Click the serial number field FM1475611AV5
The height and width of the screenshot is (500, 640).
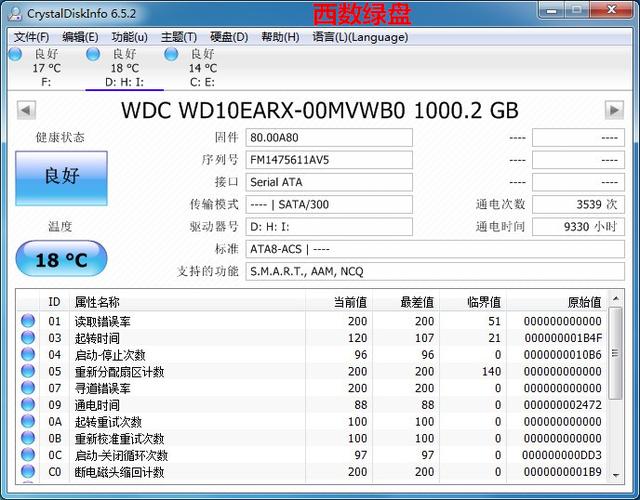pyautogui.click(x=329, y=160)
